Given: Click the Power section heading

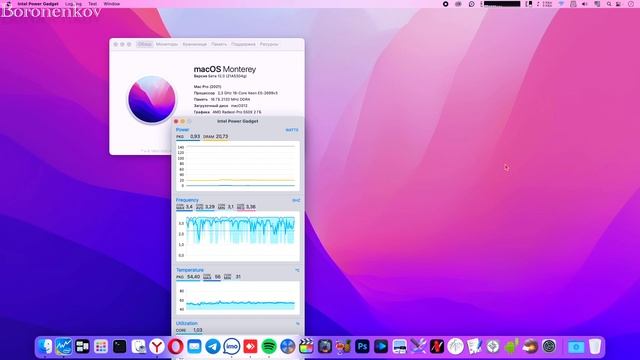Looking at the screenshot, I should [182, 129].
